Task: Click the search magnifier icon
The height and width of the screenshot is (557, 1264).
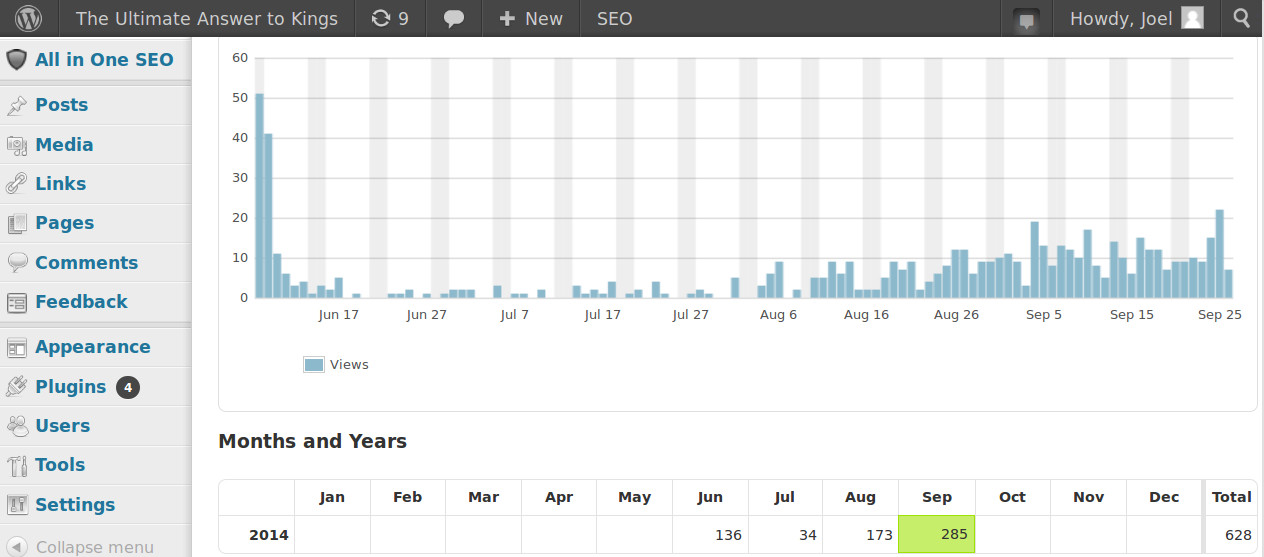Action: 1241,18
